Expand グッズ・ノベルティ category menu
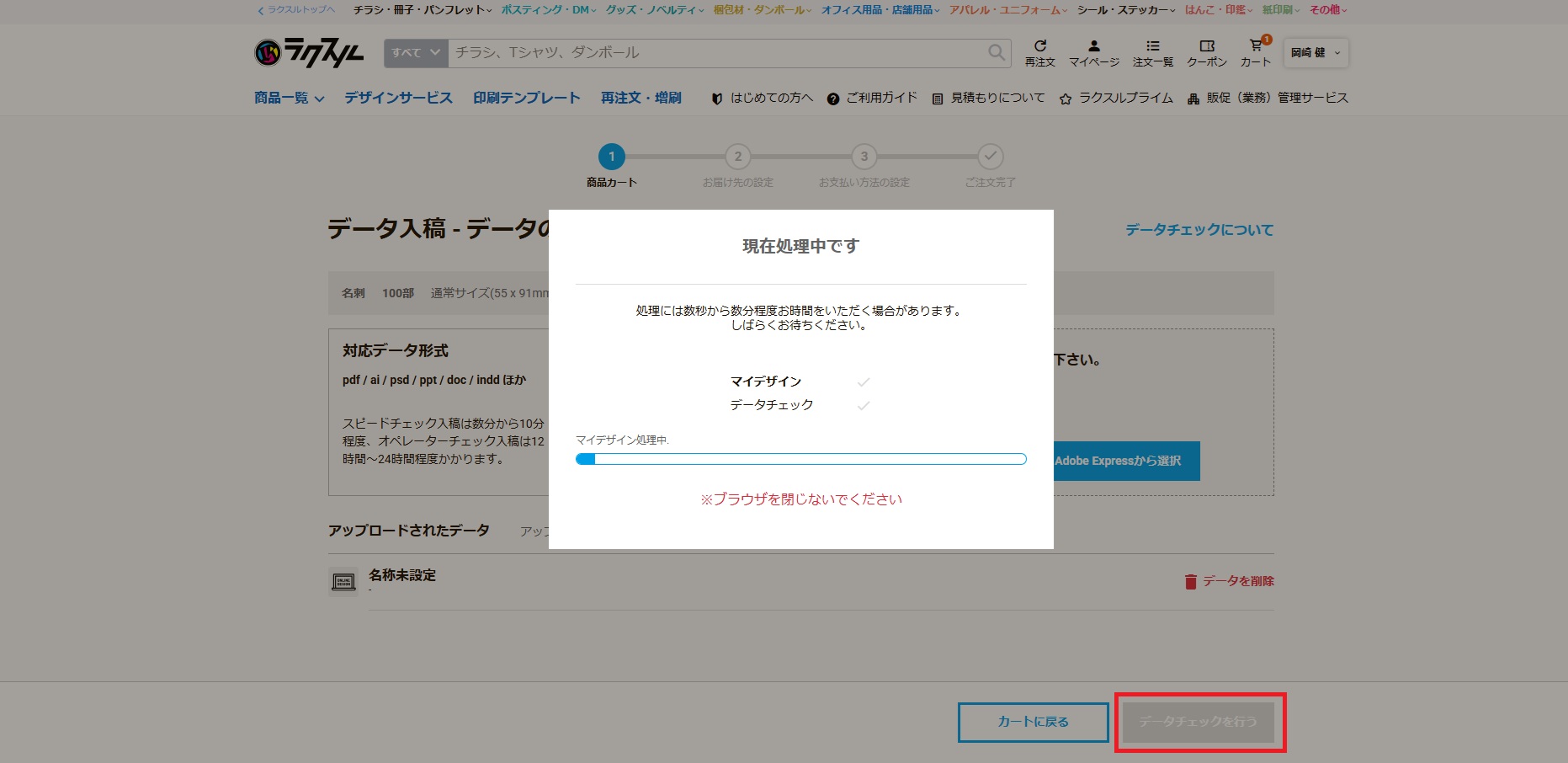Image resolution: width=1568 pixels, height=763 pixels. pos(655,10)
